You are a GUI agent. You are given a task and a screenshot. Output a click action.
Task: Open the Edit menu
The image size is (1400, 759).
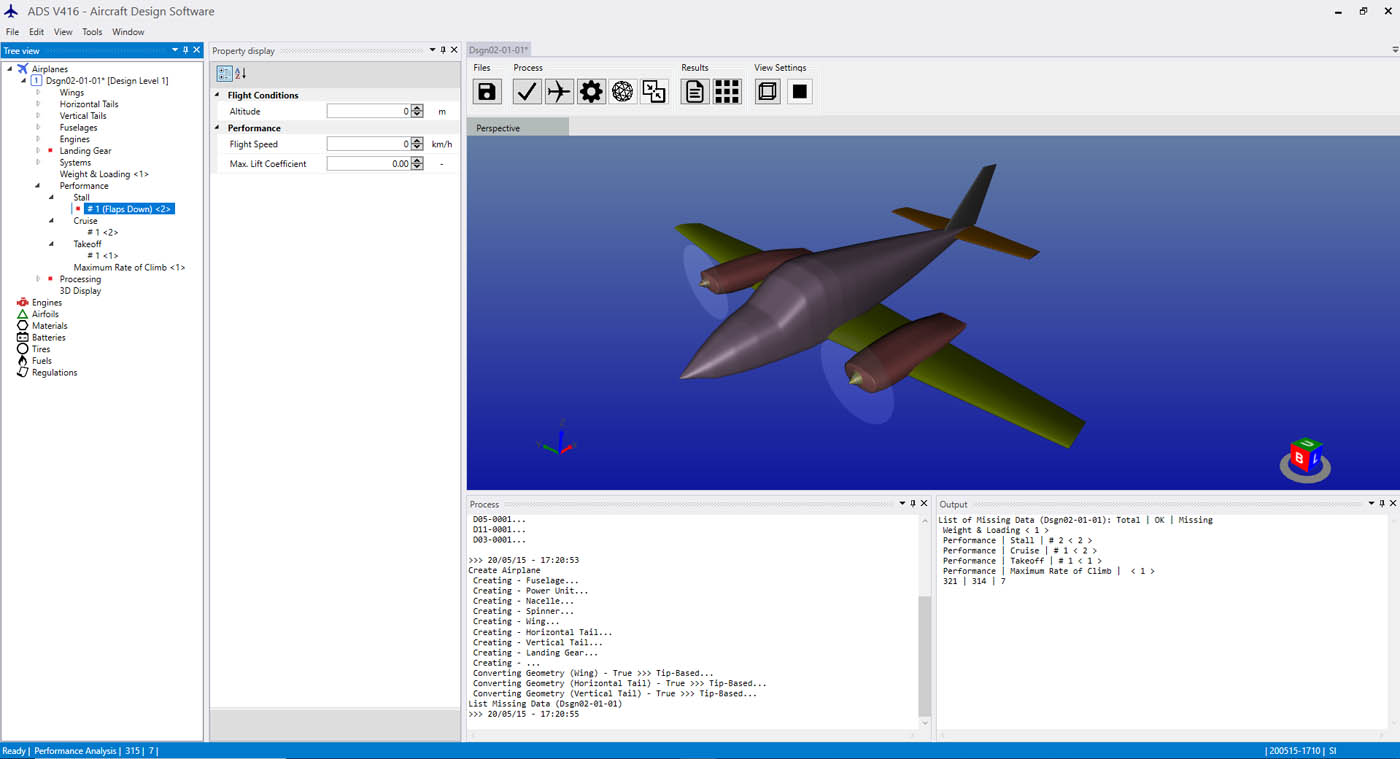tap(36, 32)
